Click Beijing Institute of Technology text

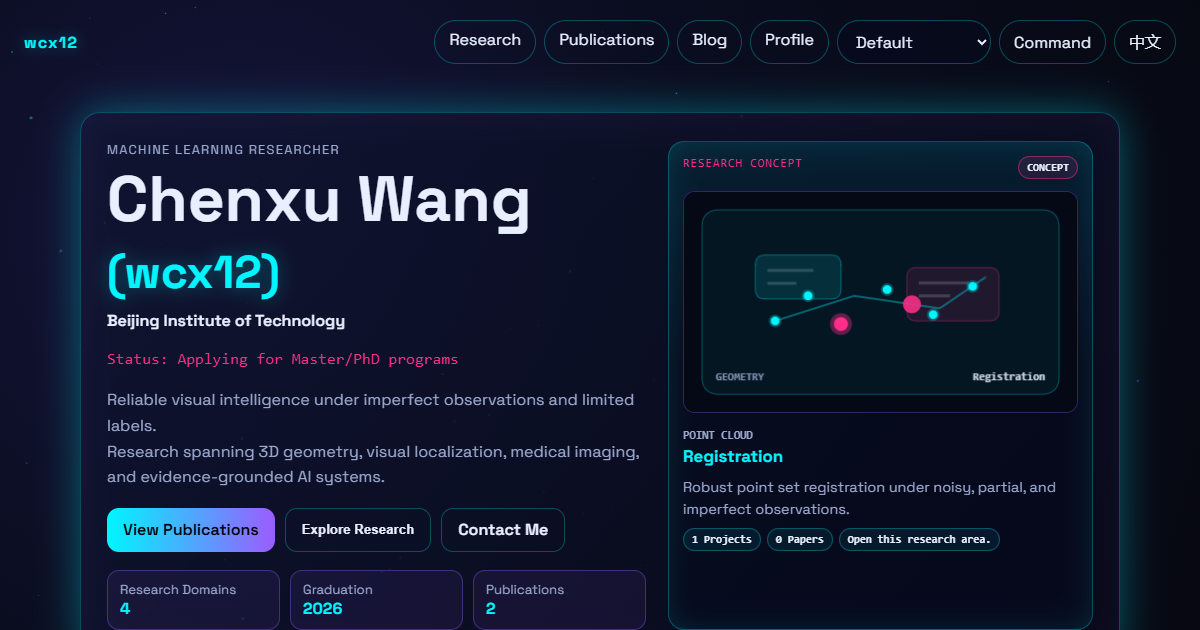tap(226, 321)
